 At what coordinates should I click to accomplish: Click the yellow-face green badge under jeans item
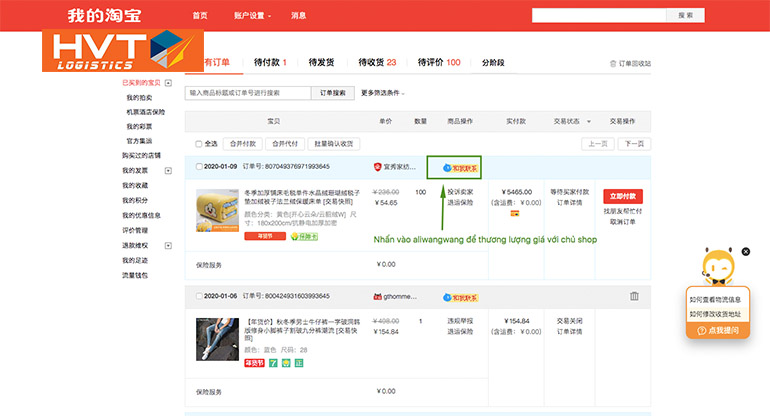coord(286,363)
